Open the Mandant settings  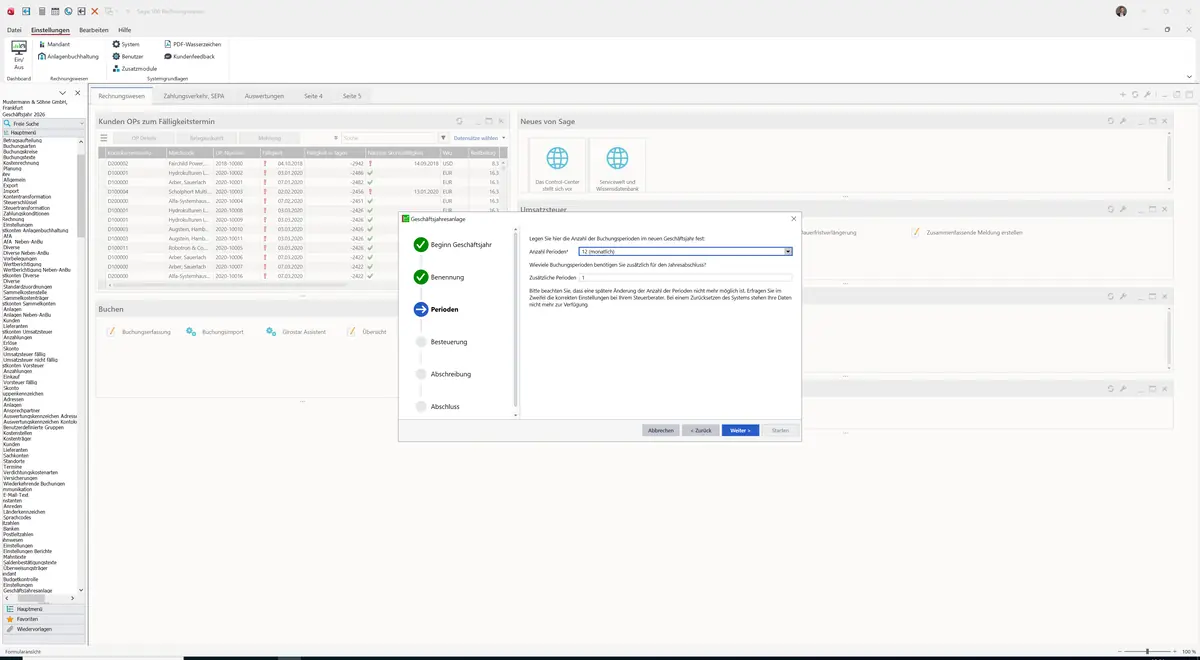[53, 45]
